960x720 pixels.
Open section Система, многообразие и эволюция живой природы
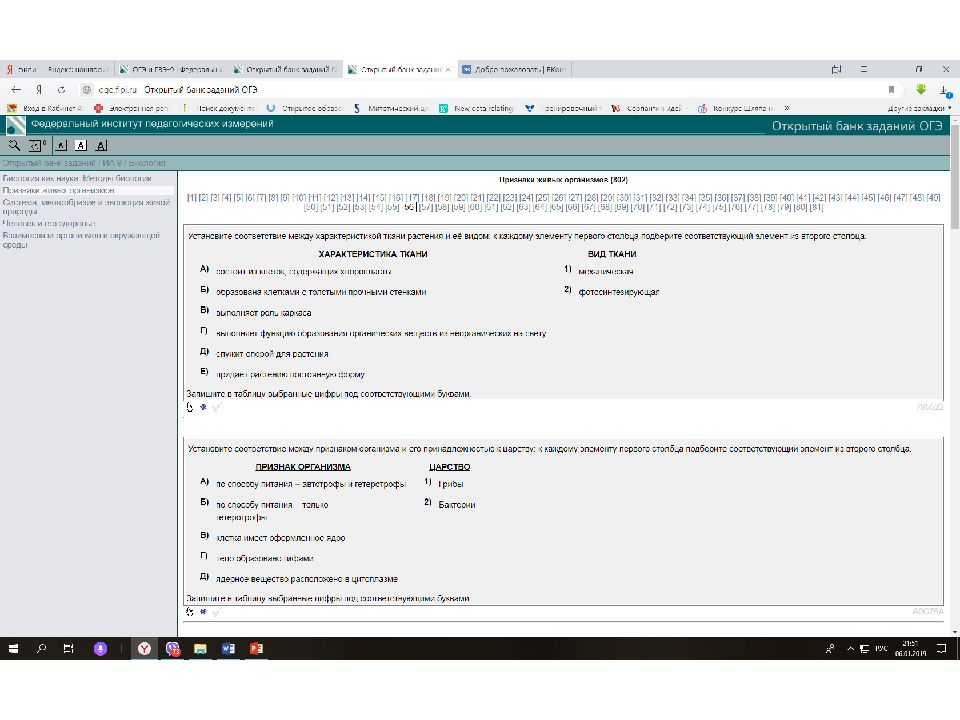86,206
